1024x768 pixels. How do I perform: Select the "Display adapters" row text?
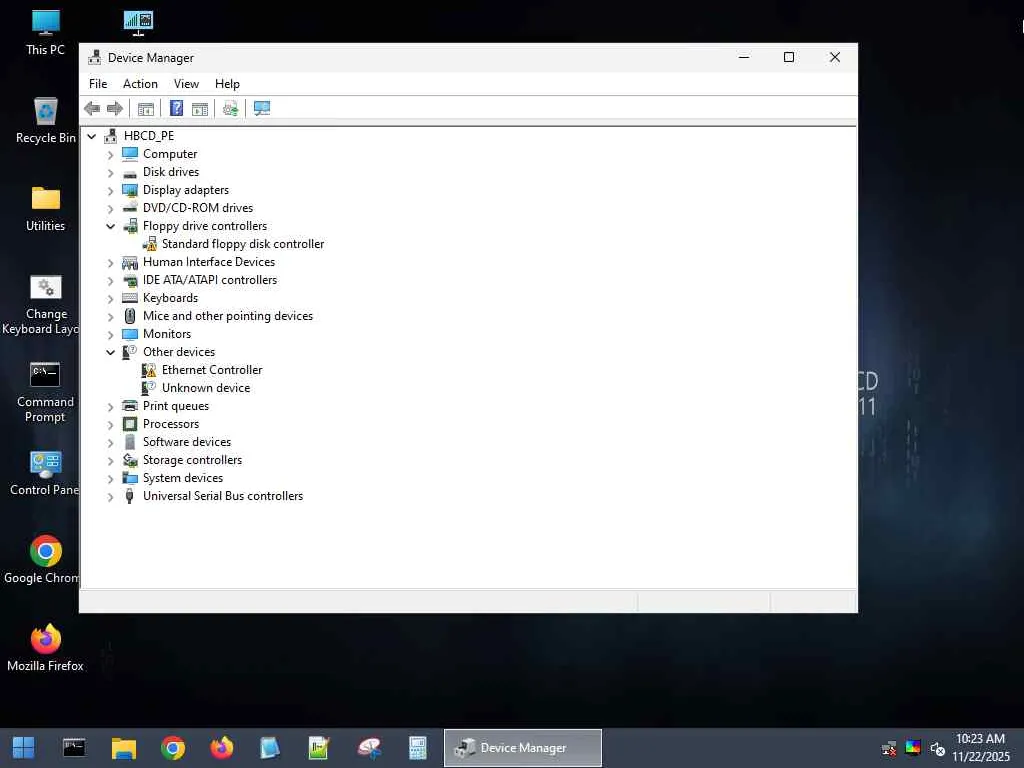tap(186, 190)
